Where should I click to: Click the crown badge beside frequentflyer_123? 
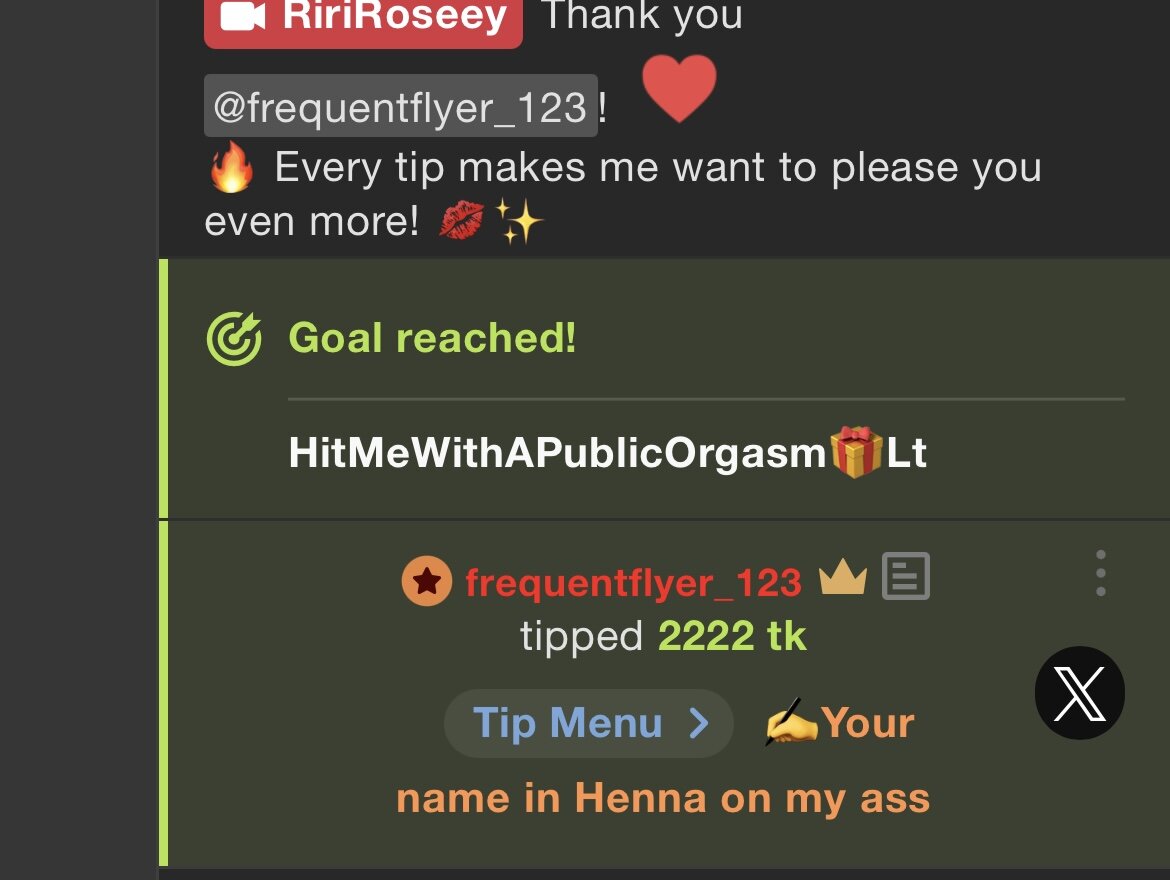(x=842, y=577)
